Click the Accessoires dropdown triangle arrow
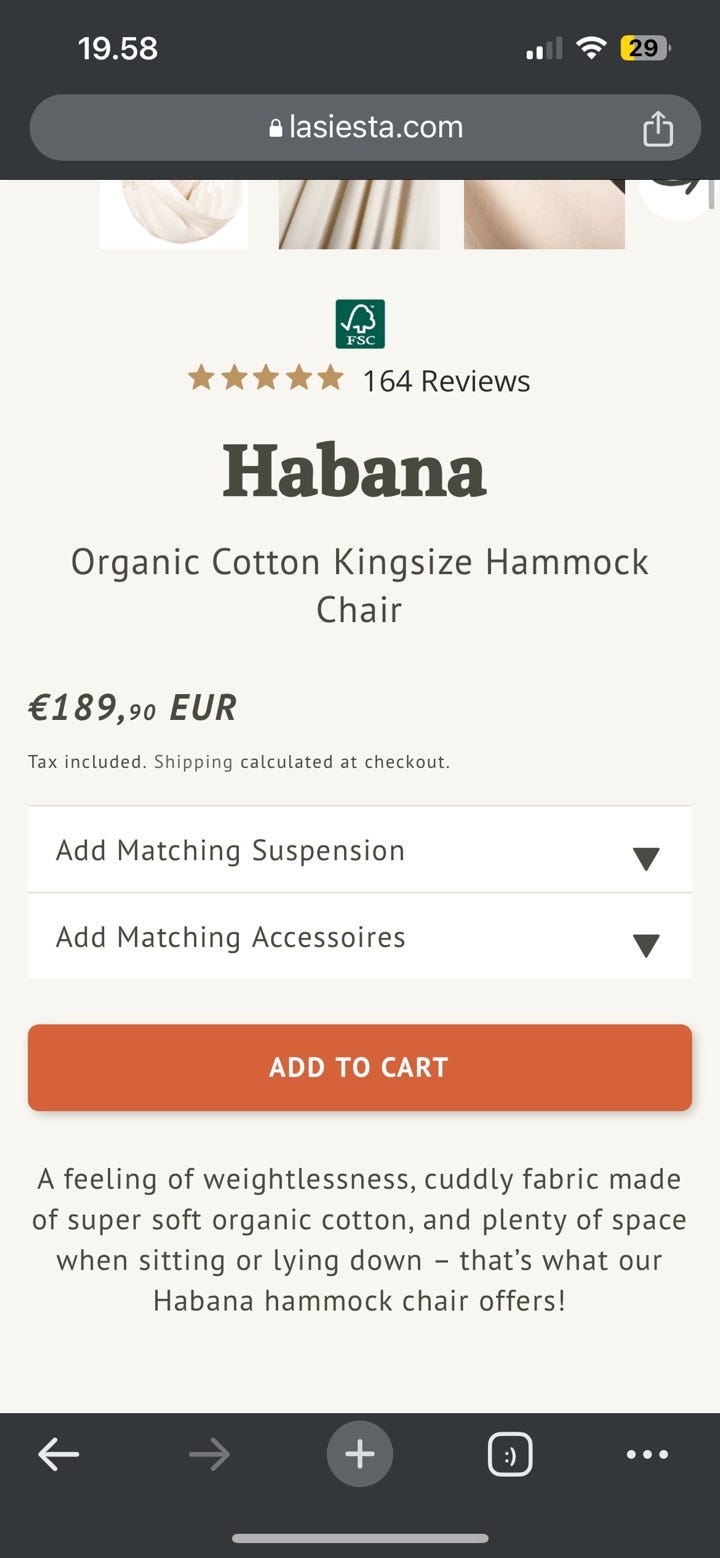720x1558 pixels. [646, 945]
